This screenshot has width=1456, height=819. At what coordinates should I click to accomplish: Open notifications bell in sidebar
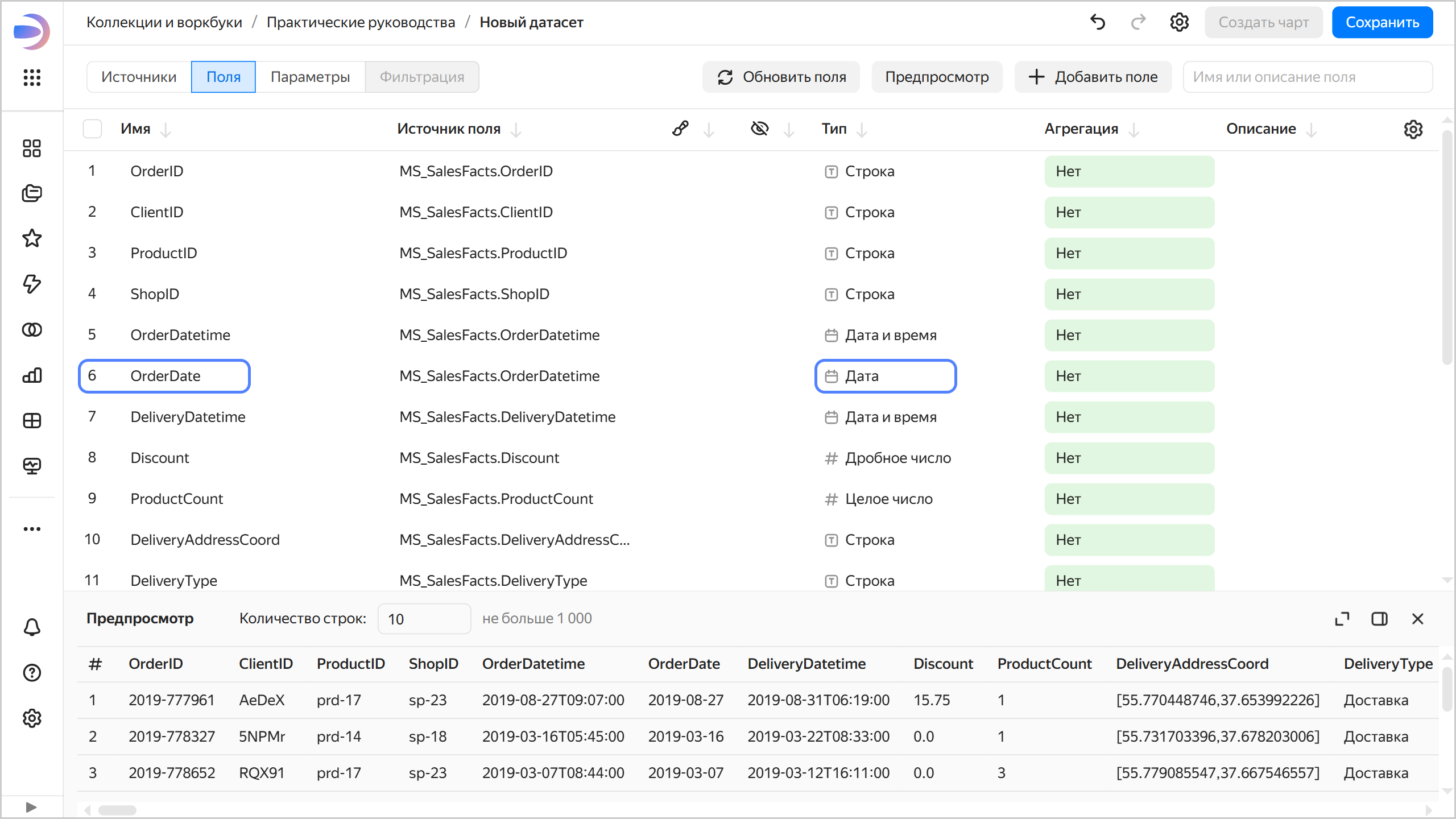[32, 627]
